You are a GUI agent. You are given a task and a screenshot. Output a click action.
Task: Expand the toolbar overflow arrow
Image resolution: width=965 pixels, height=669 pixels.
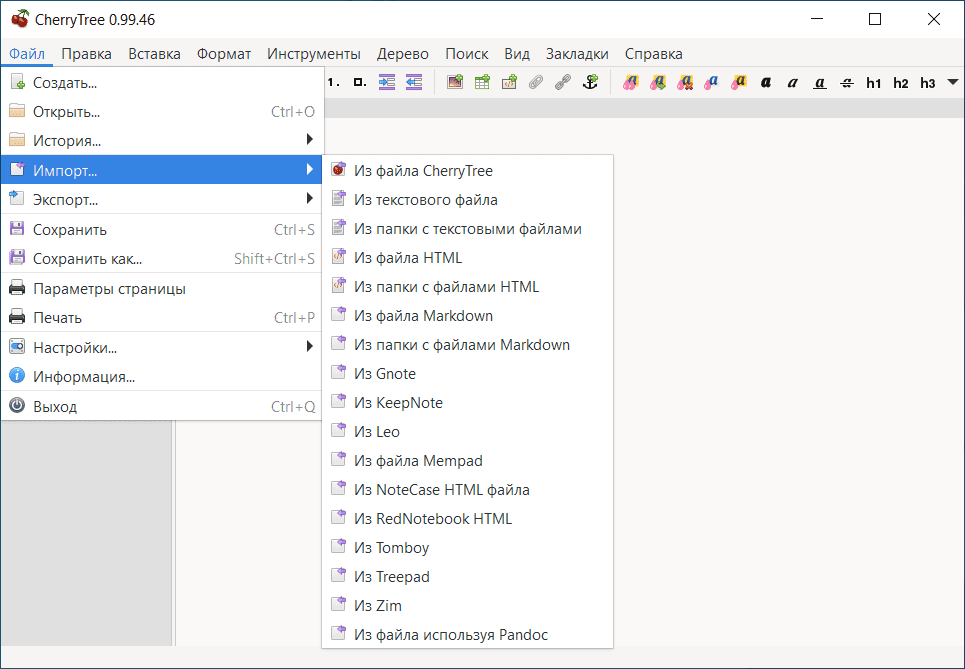[953, 82]
